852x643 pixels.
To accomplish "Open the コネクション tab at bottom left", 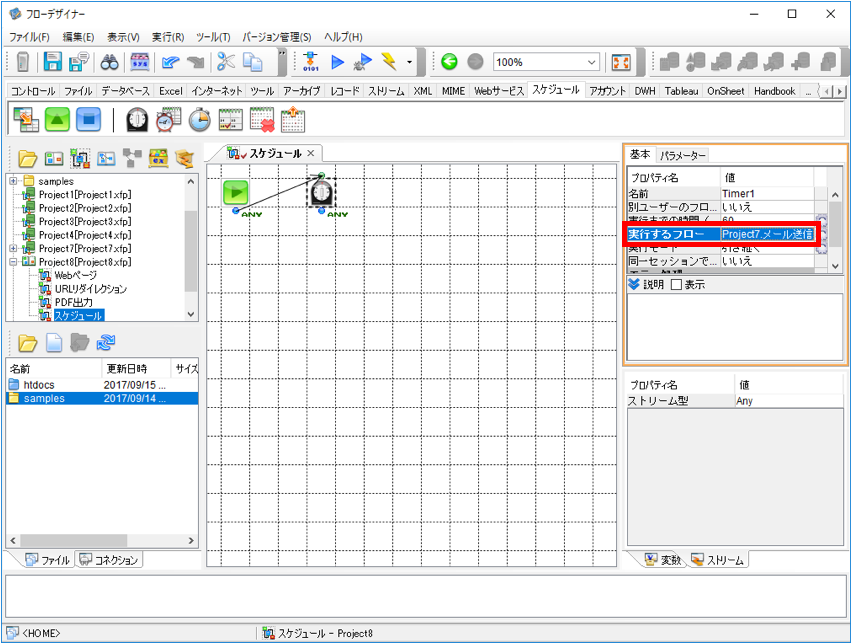I will point(109,560).
